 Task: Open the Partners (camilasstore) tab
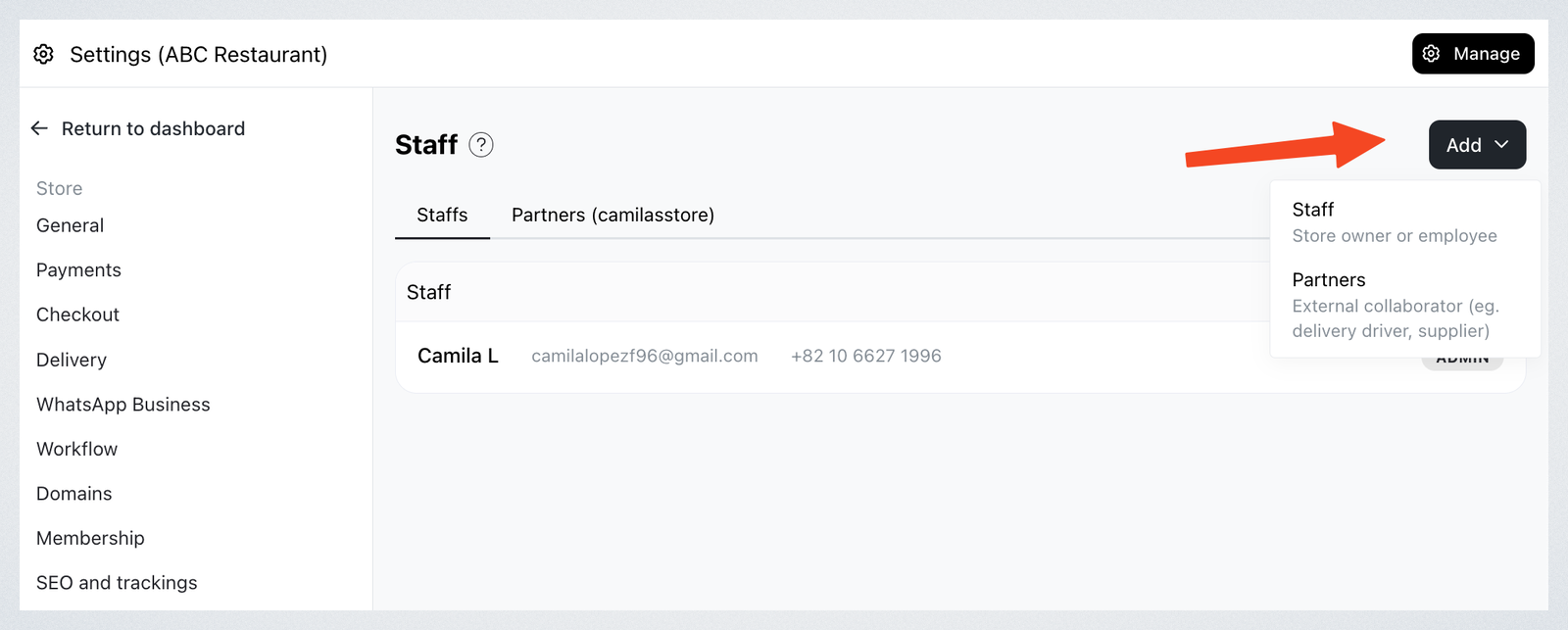point(612,215)
